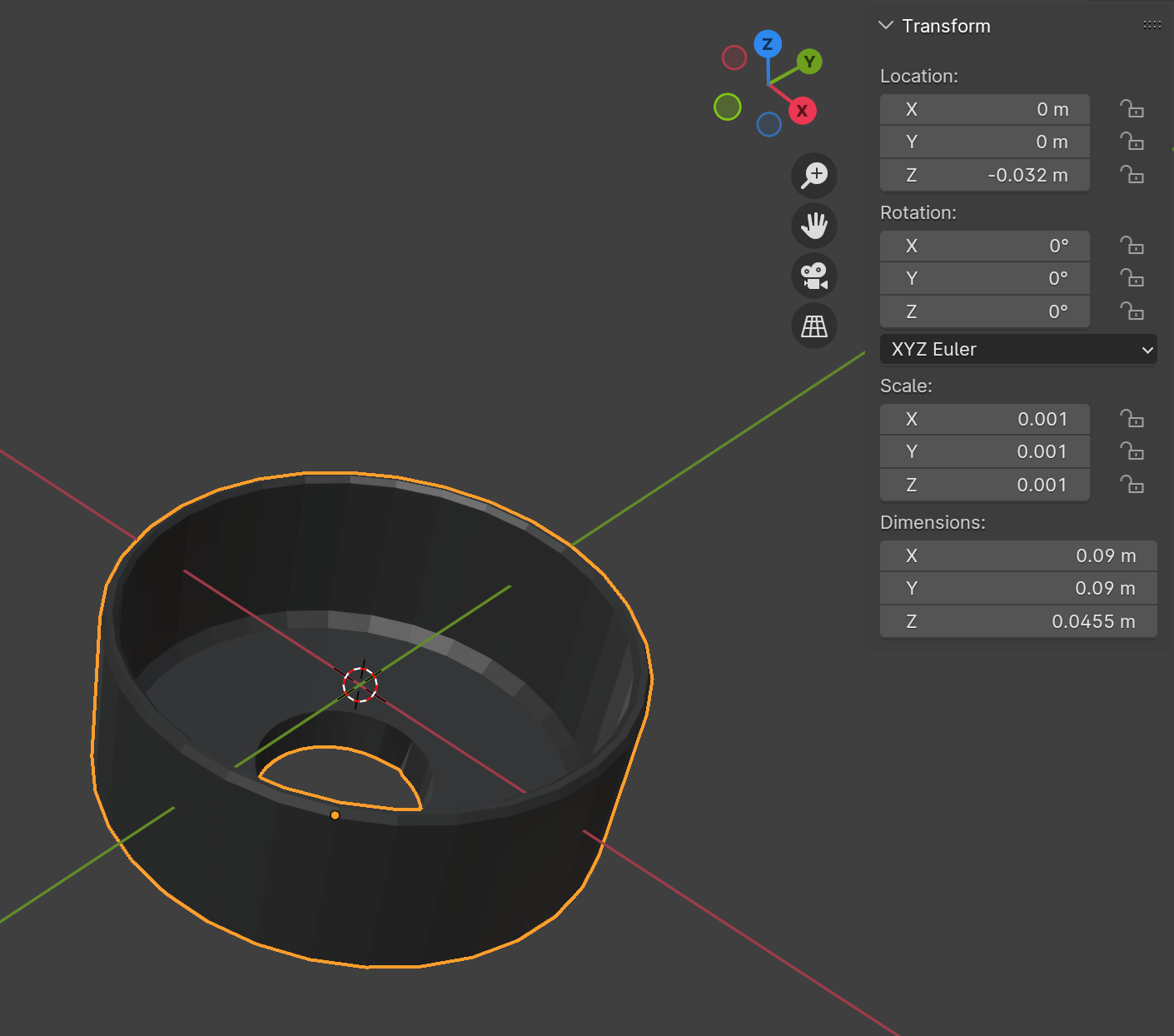Click the red X axis gizmo ball

tap(802, 111)
